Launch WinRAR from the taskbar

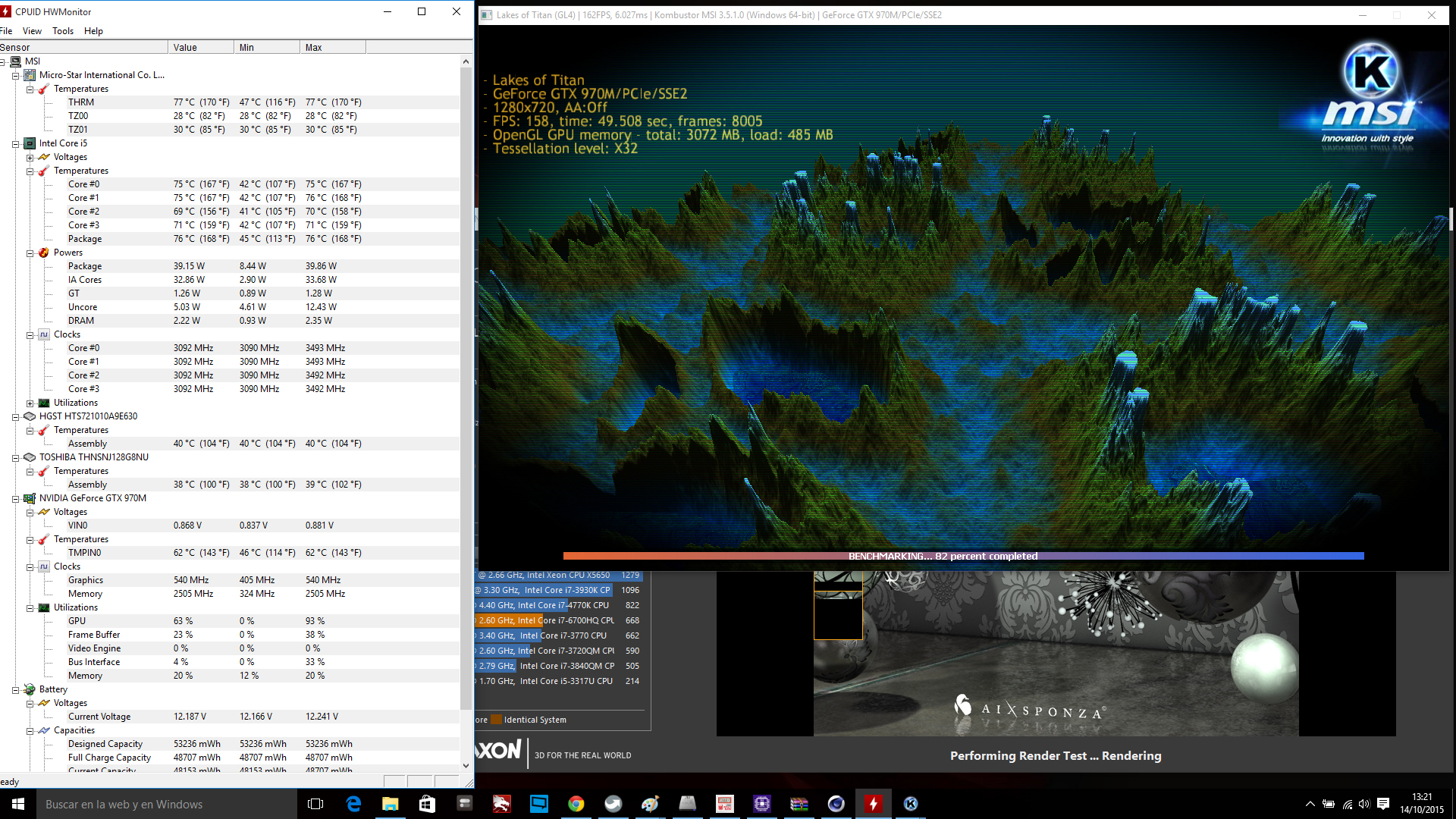pyautogui.click(x=799, y=804)
